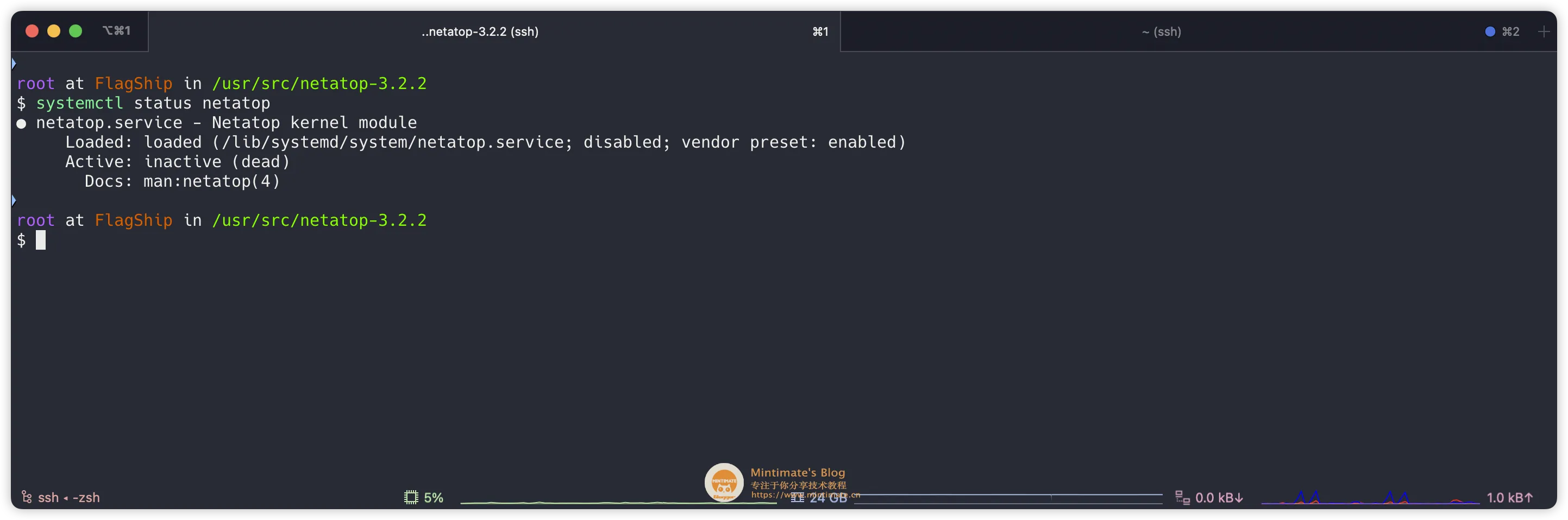
Task: Click the CPU chip icon in status bar
Action: (411, 497)
